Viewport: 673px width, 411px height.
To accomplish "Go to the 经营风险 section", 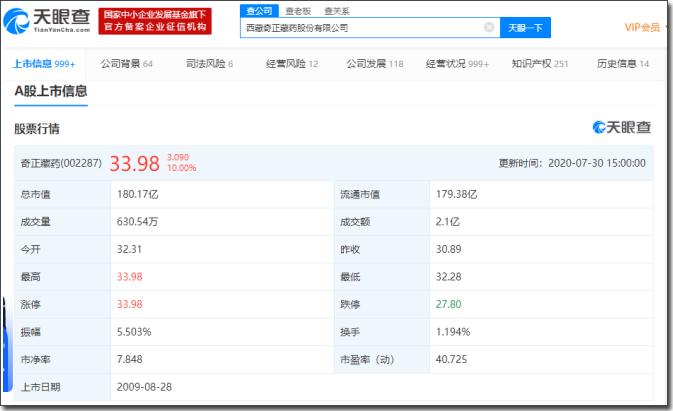I will pos(292,64).
